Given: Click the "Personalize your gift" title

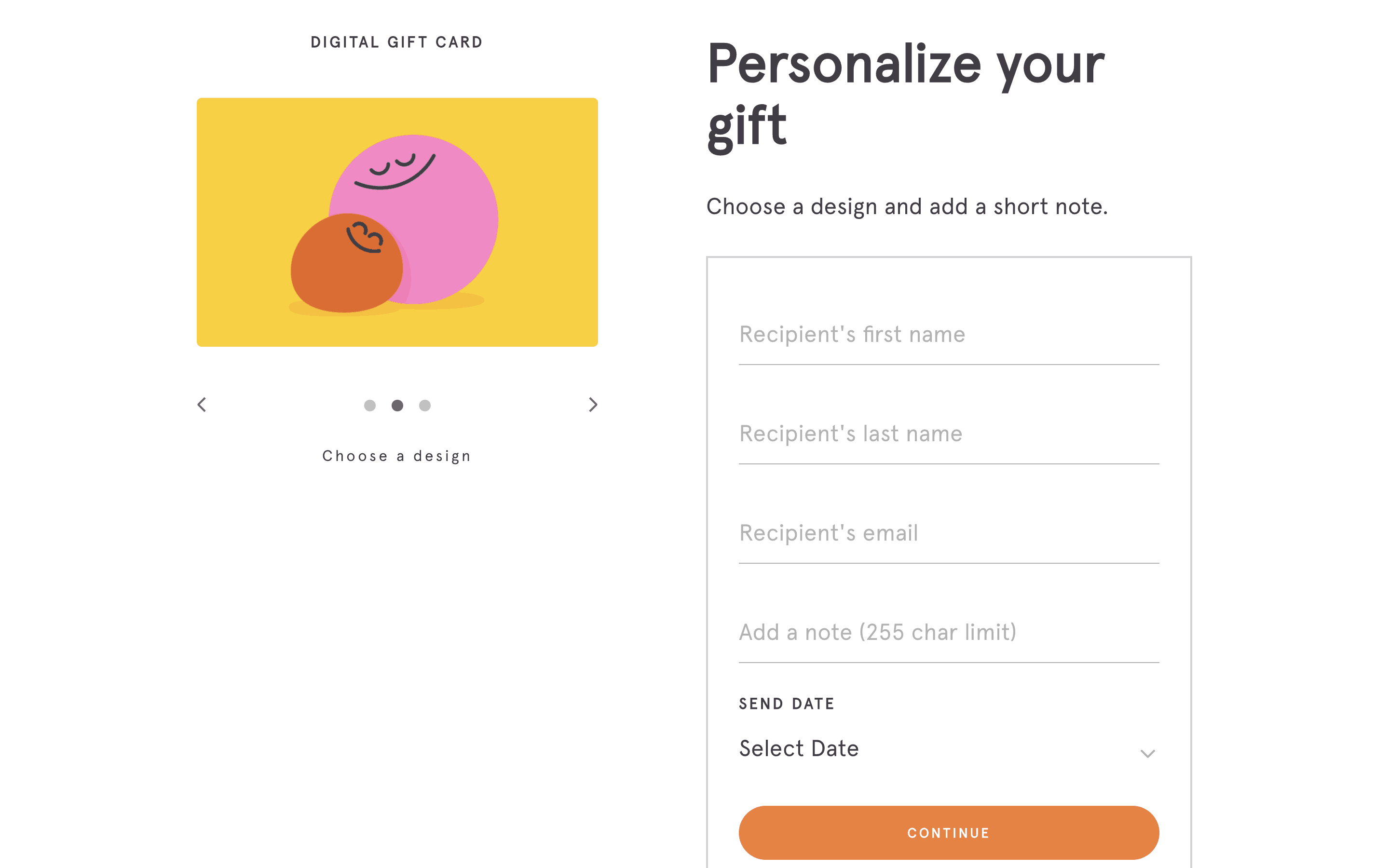Looking at the screenshot, I should click(x=906, y=95).
